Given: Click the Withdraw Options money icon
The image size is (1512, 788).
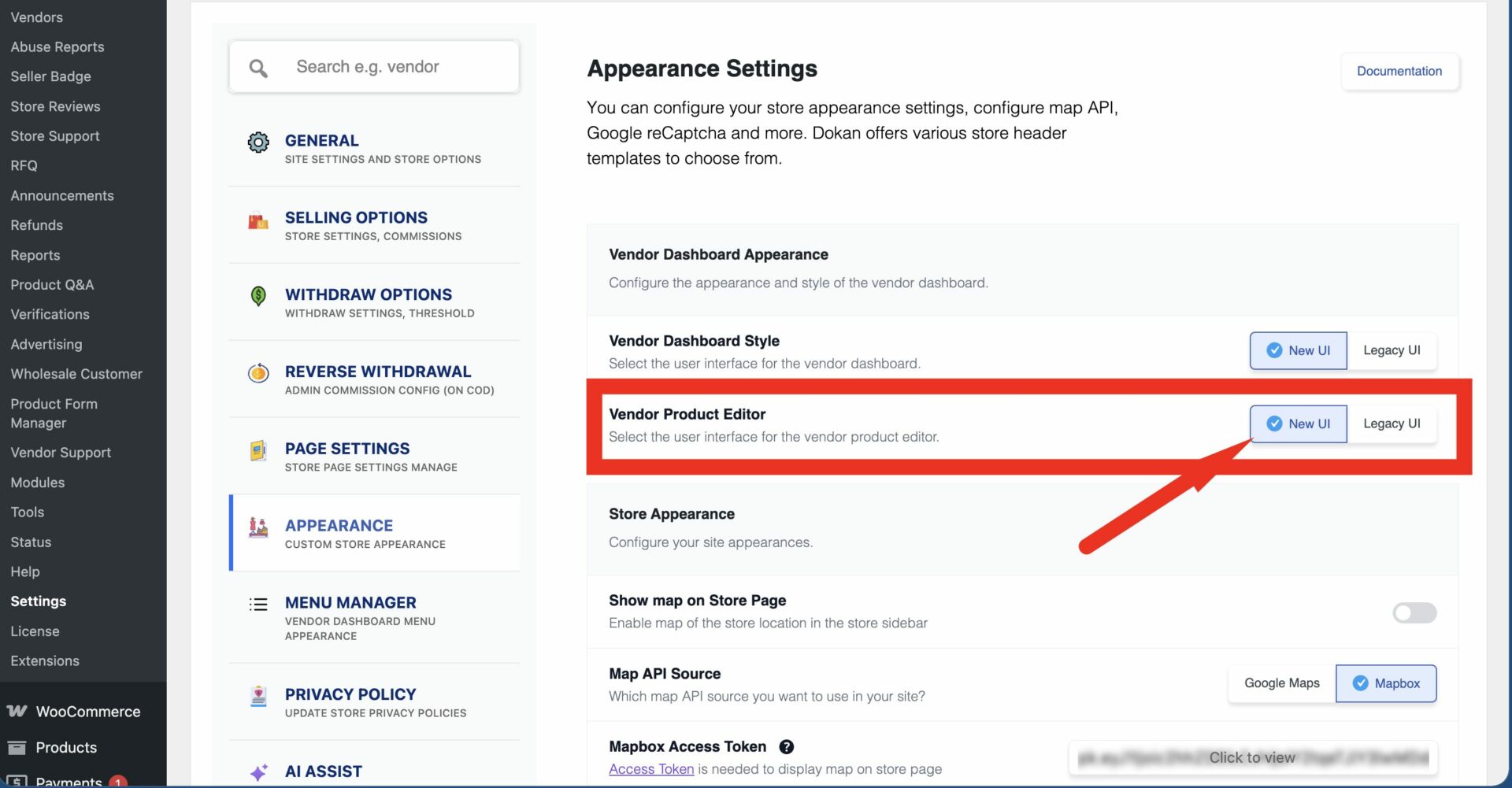Looking at the screenshot, I should coord(258,296).
